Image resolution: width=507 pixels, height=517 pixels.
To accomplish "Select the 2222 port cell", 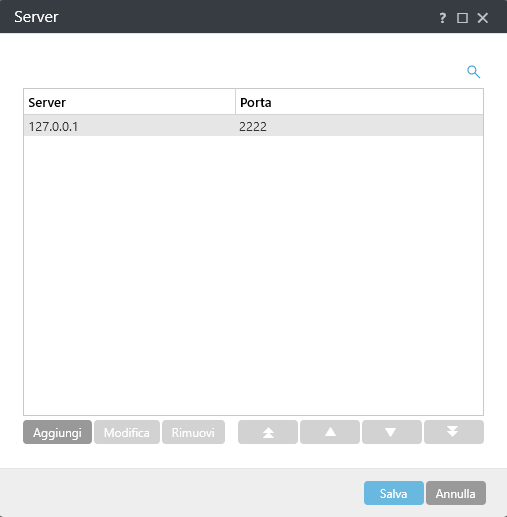I will point(253,127).
